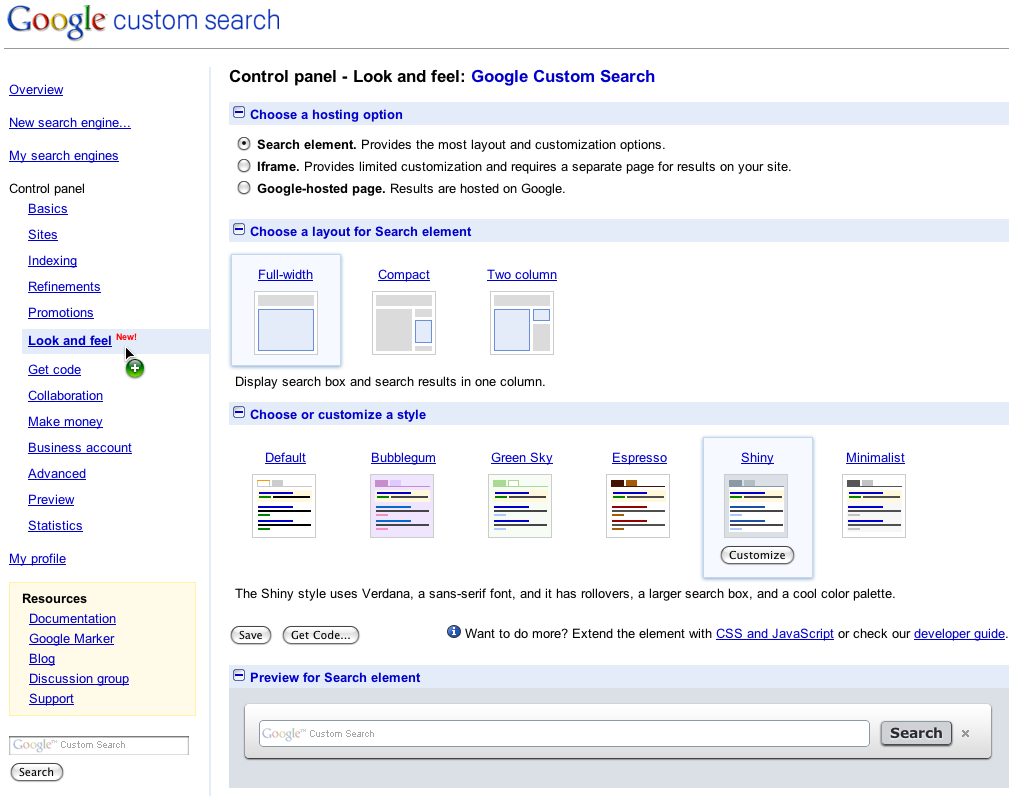
Task: Open Business account page
Action: pyautogui.click(x=79, y=448)
